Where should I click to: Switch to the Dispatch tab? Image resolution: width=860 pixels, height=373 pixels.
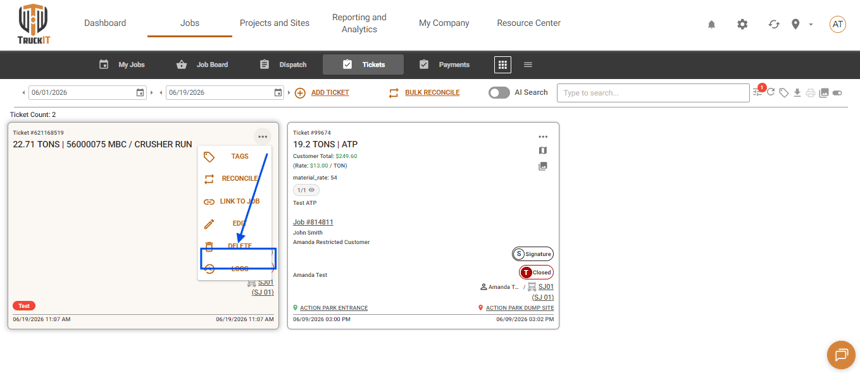[283, 65]
